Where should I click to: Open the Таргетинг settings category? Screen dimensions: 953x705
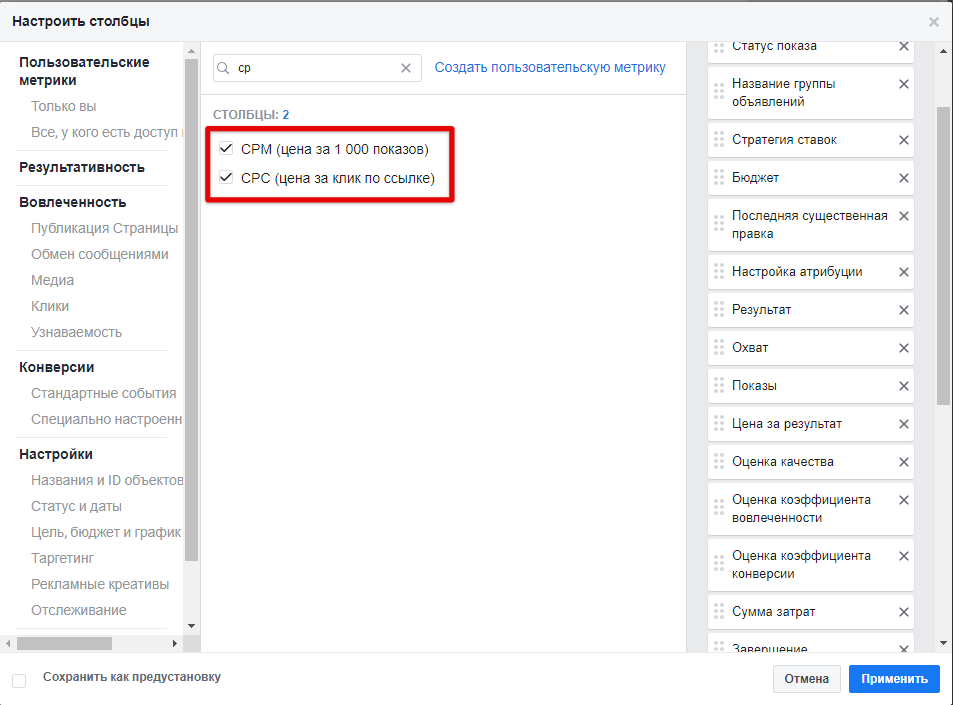(x=63, y=558)
